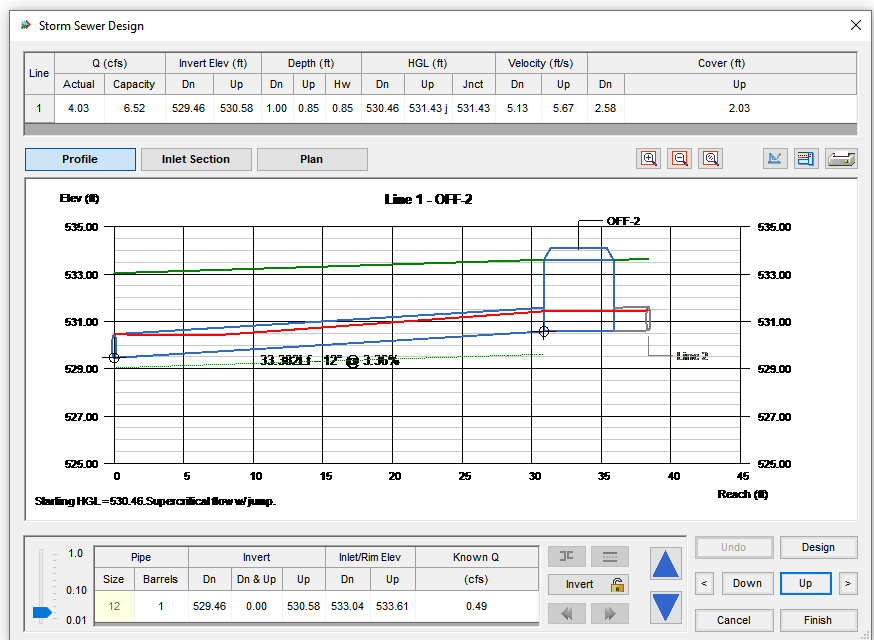Switch to the Inlet Section tab

pos(196,159)
